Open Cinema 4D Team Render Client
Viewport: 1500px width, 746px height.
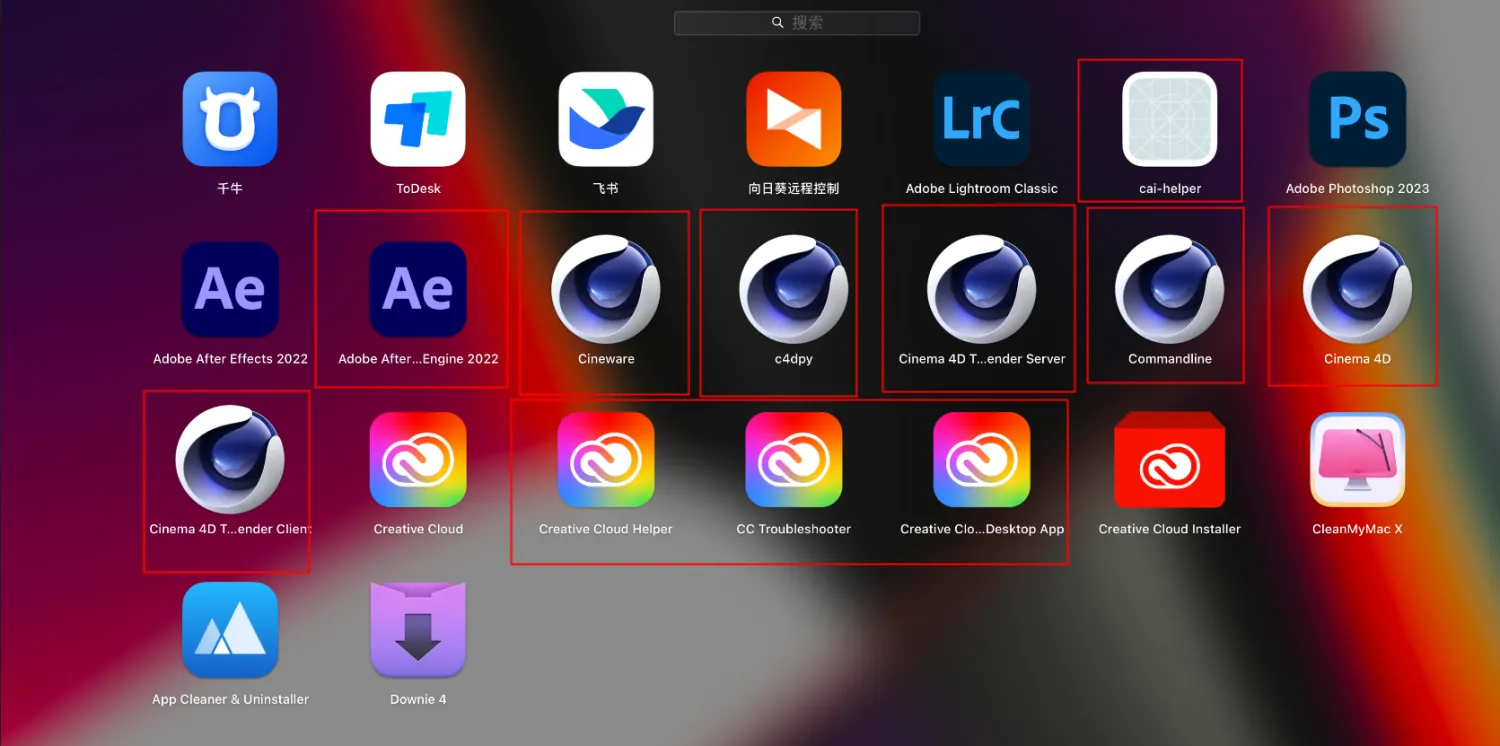(x=230, y=460)
